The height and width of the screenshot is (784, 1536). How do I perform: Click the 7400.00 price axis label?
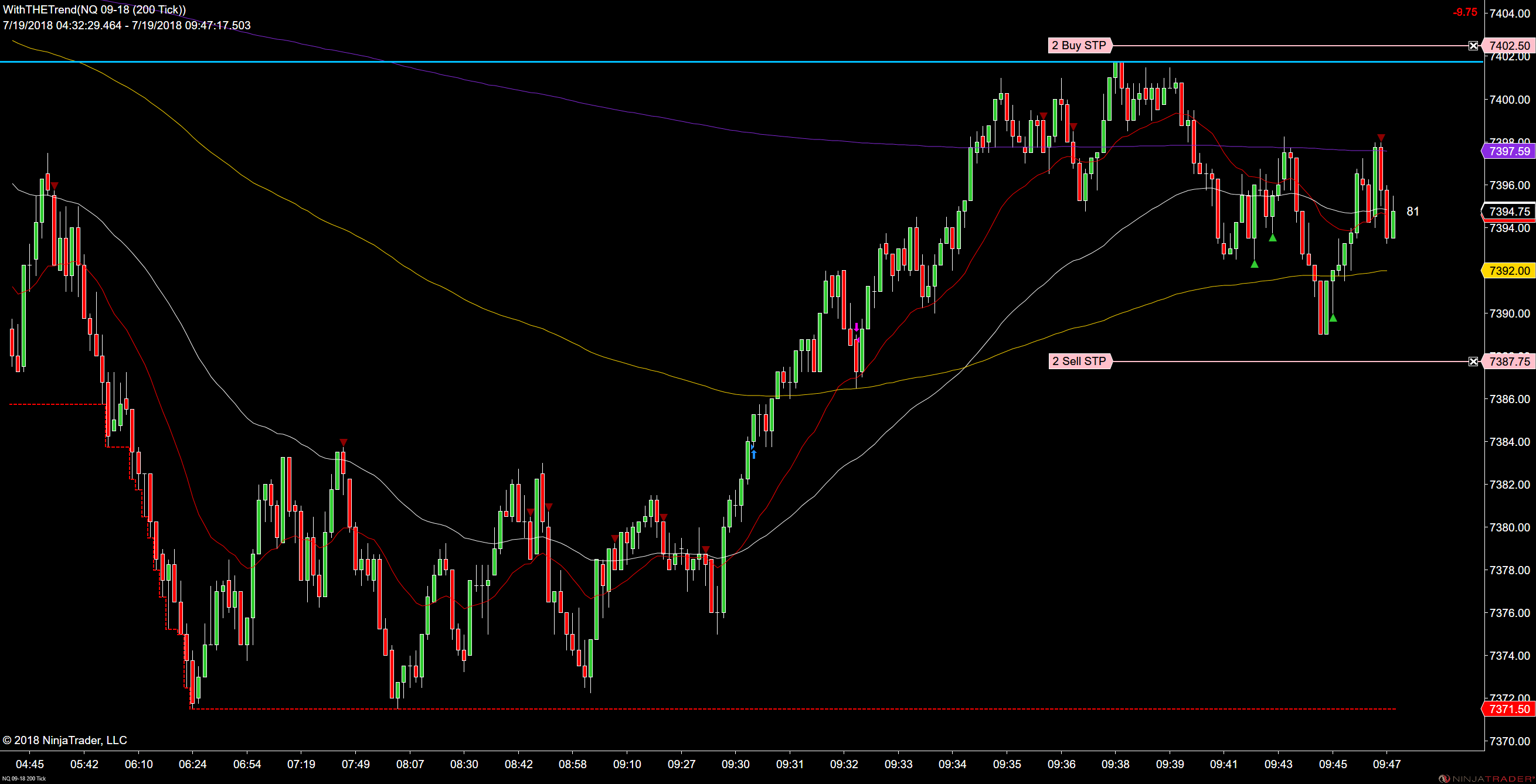[x=1510, y=100]
